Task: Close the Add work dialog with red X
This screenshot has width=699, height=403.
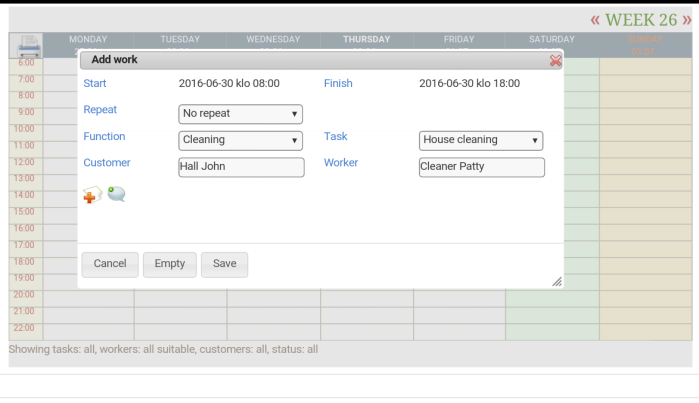Action: coord(555,61)
